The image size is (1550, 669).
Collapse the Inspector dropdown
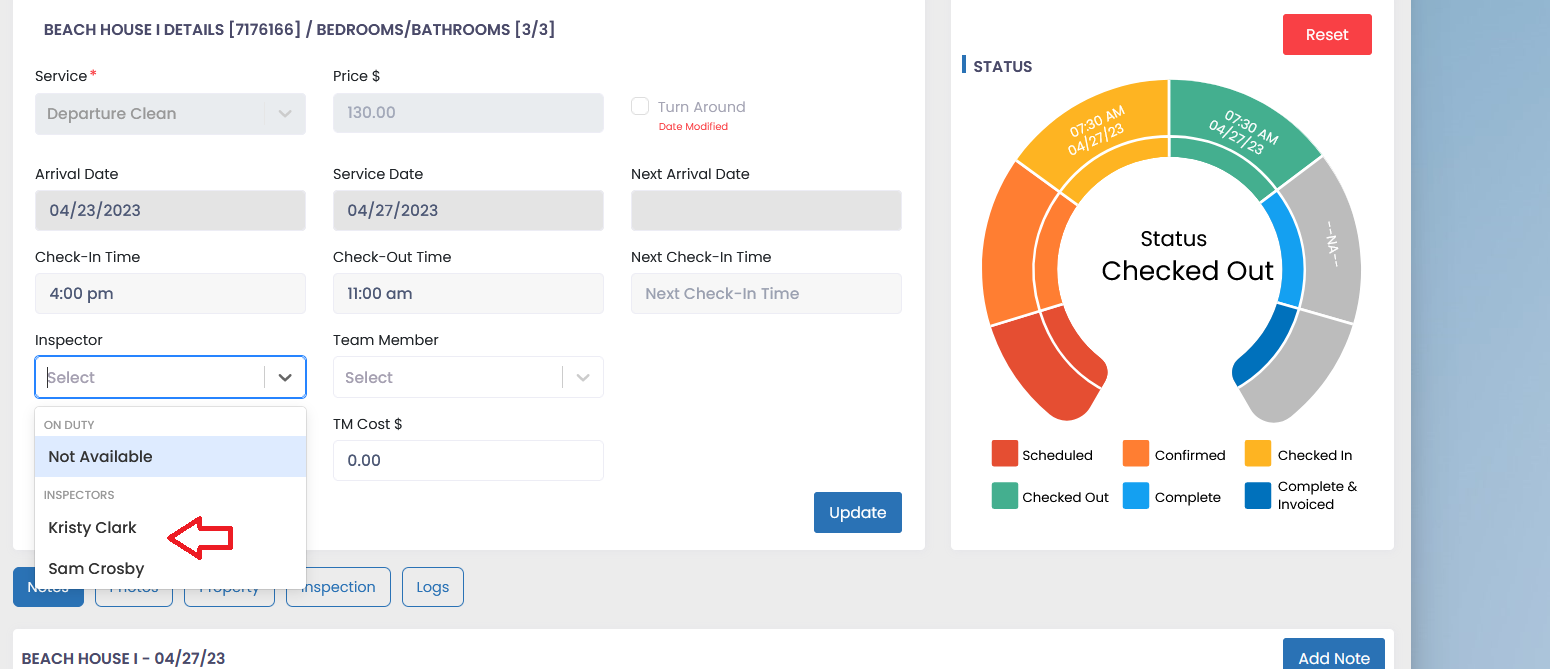click(285, 377)
